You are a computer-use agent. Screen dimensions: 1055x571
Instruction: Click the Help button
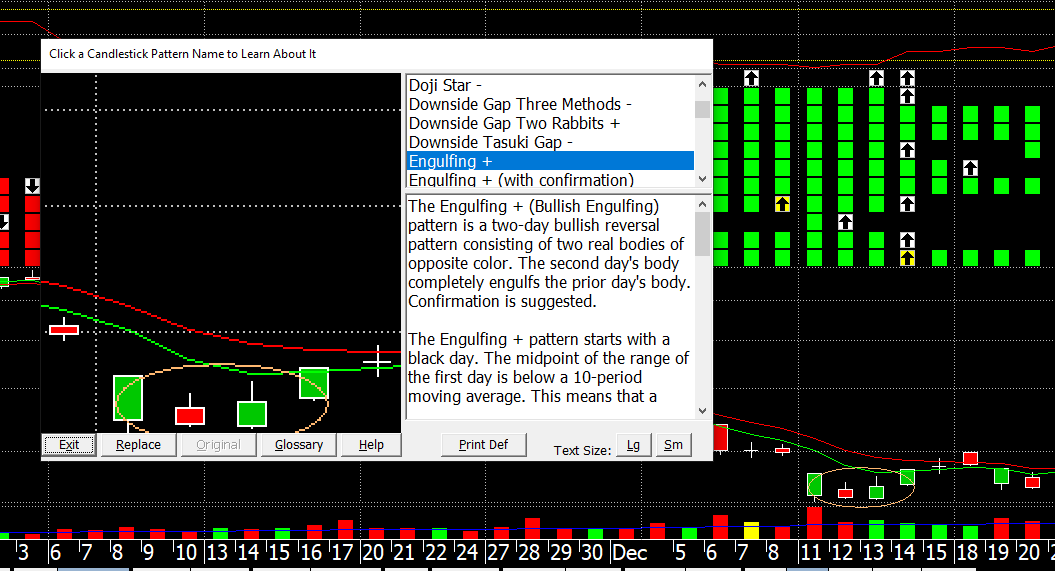[371, 445]
